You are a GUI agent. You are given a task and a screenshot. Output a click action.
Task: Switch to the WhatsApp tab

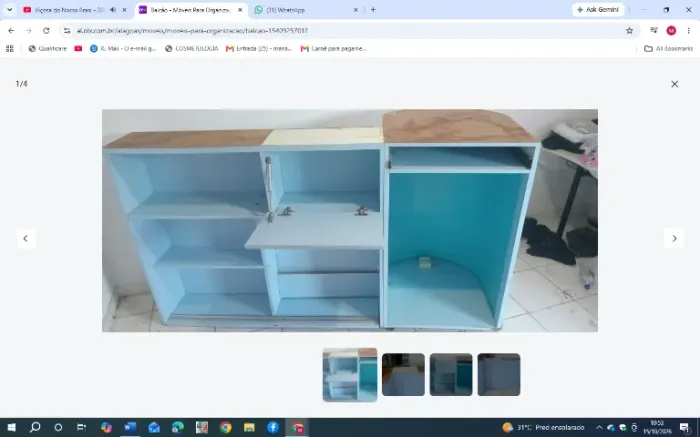coord(304,10)
